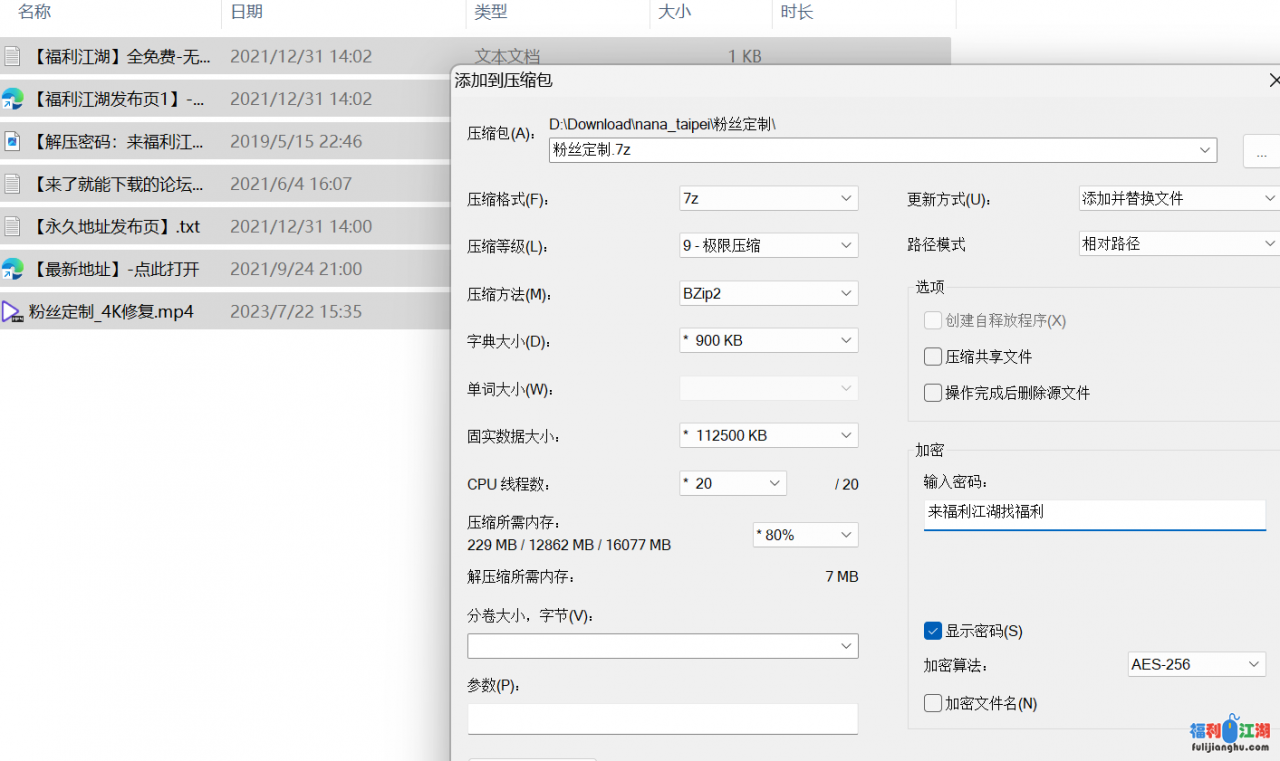Click the icon of 【福利江湖】全免费-无... file

click(x=12, y=56)
